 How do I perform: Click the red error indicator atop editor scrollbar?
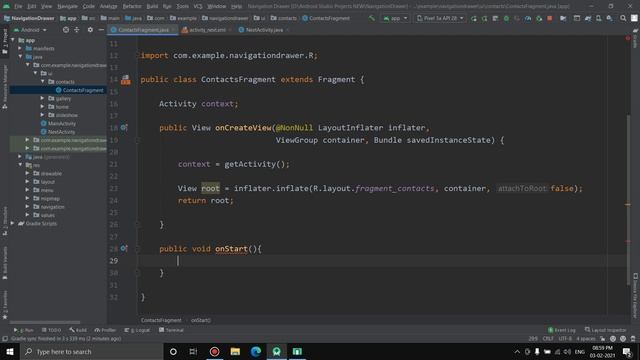628,38
